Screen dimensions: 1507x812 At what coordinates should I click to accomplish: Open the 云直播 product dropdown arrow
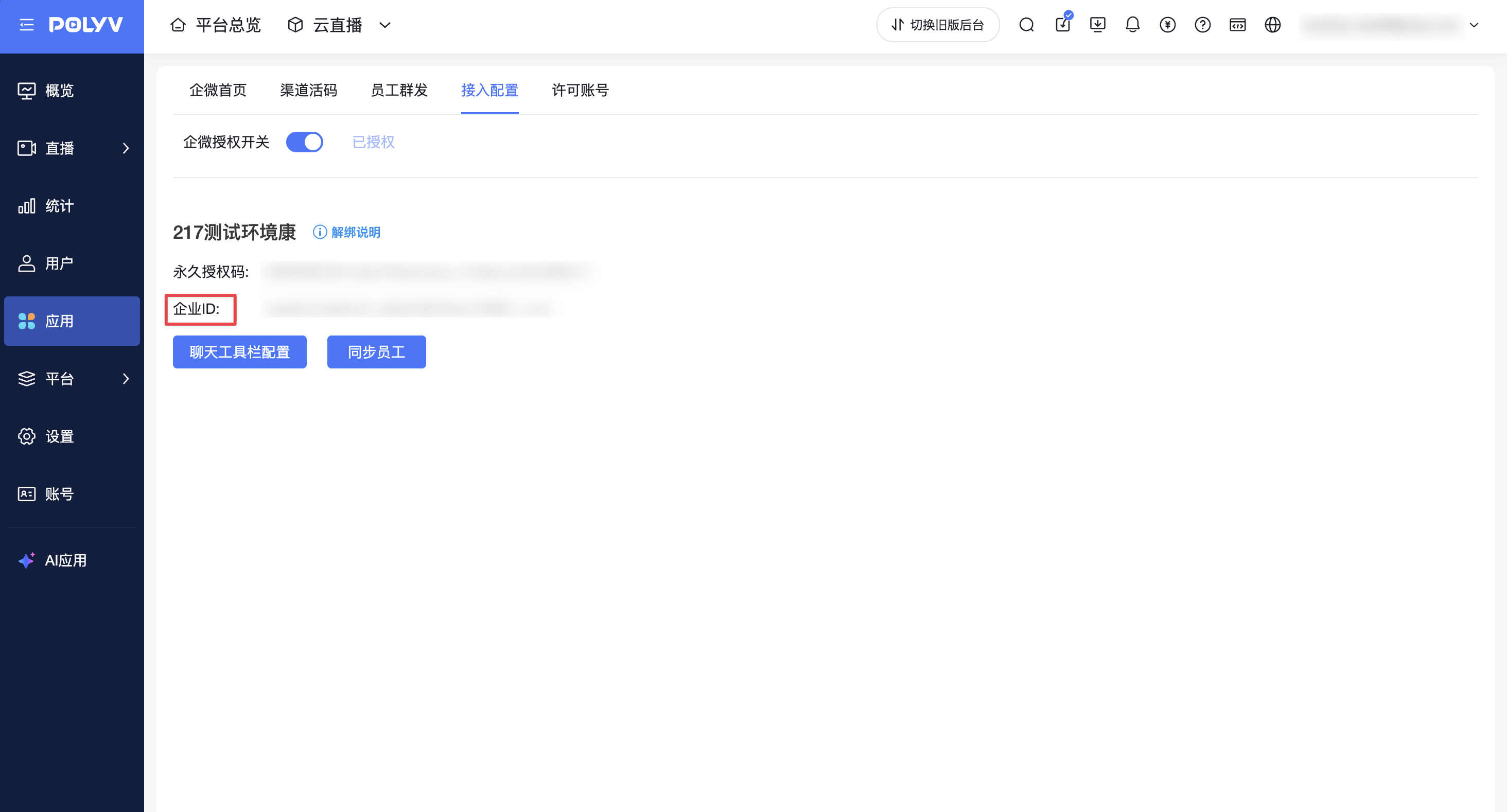385,25
